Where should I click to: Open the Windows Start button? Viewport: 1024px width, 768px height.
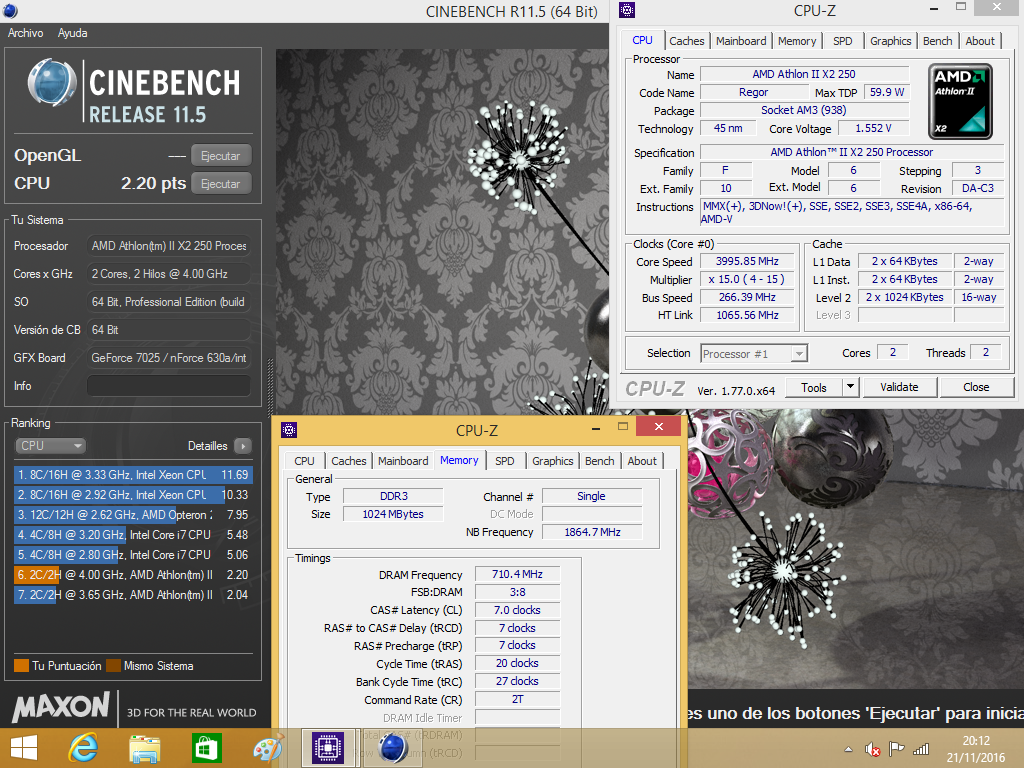click(x=24, y=748)
